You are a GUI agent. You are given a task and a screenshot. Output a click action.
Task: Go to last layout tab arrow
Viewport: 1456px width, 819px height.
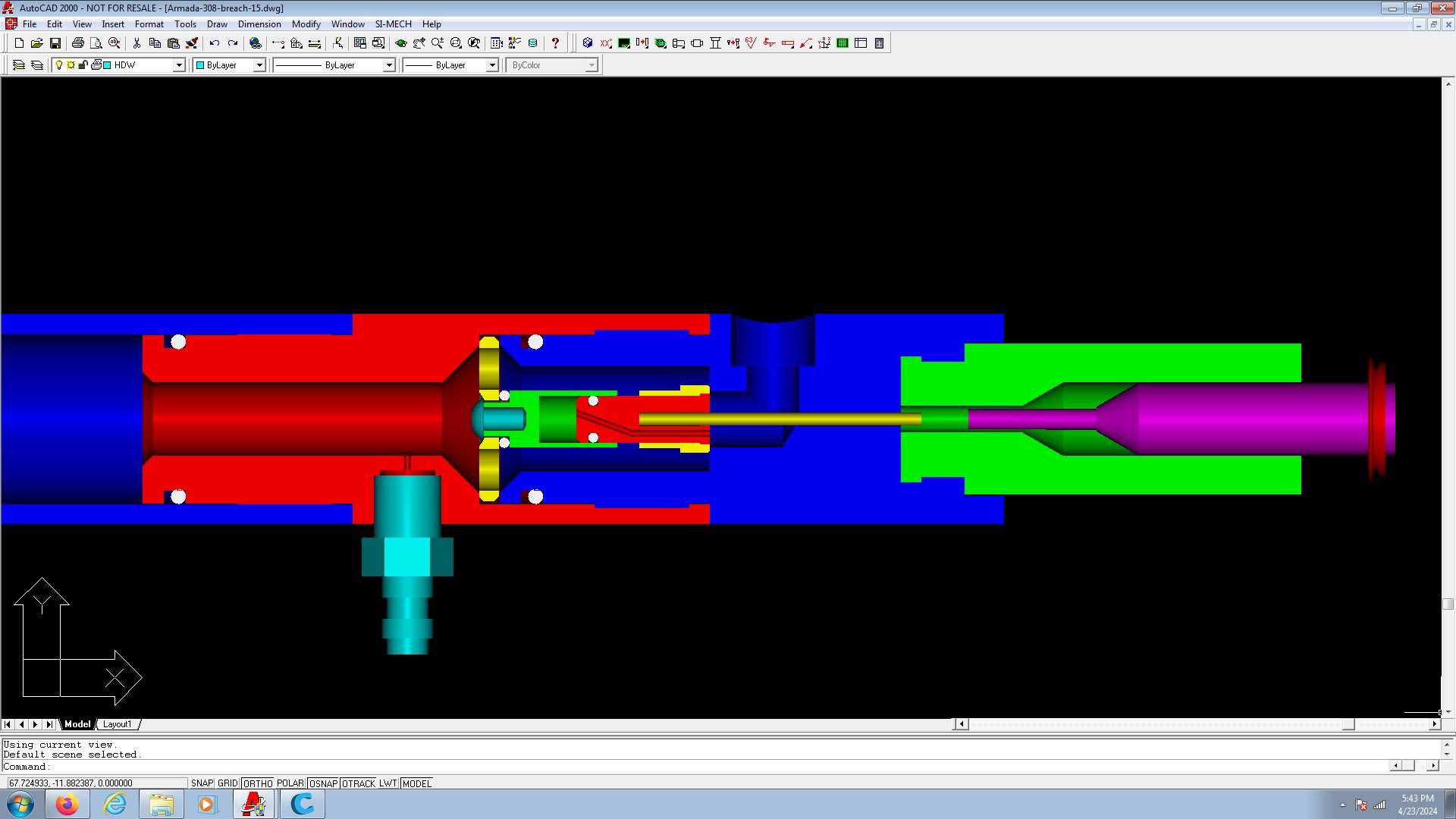[49, 724]
